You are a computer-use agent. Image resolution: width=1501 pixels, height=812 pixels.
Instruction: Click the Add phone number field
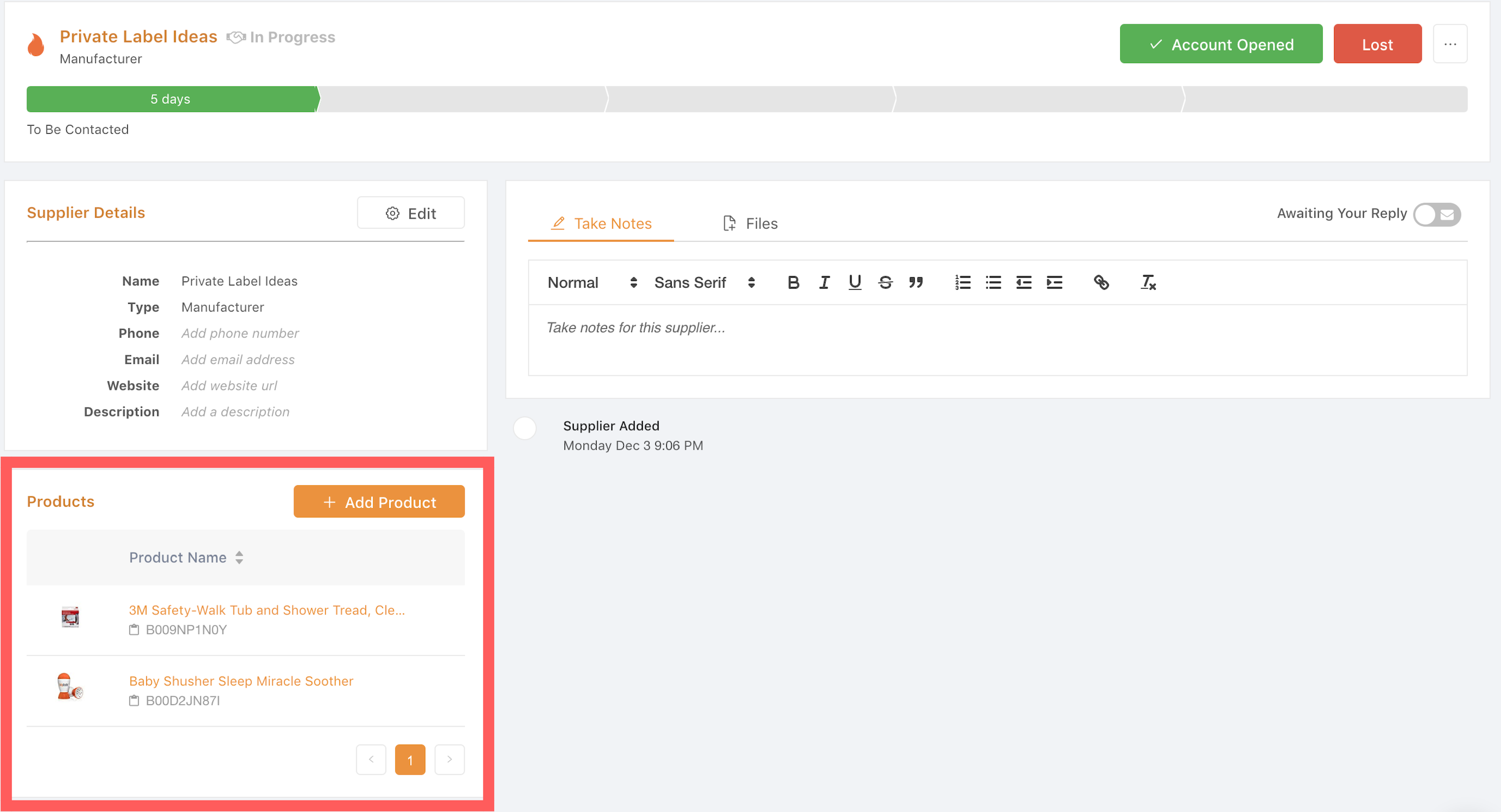pyautogui.click(x=239, y=333)
